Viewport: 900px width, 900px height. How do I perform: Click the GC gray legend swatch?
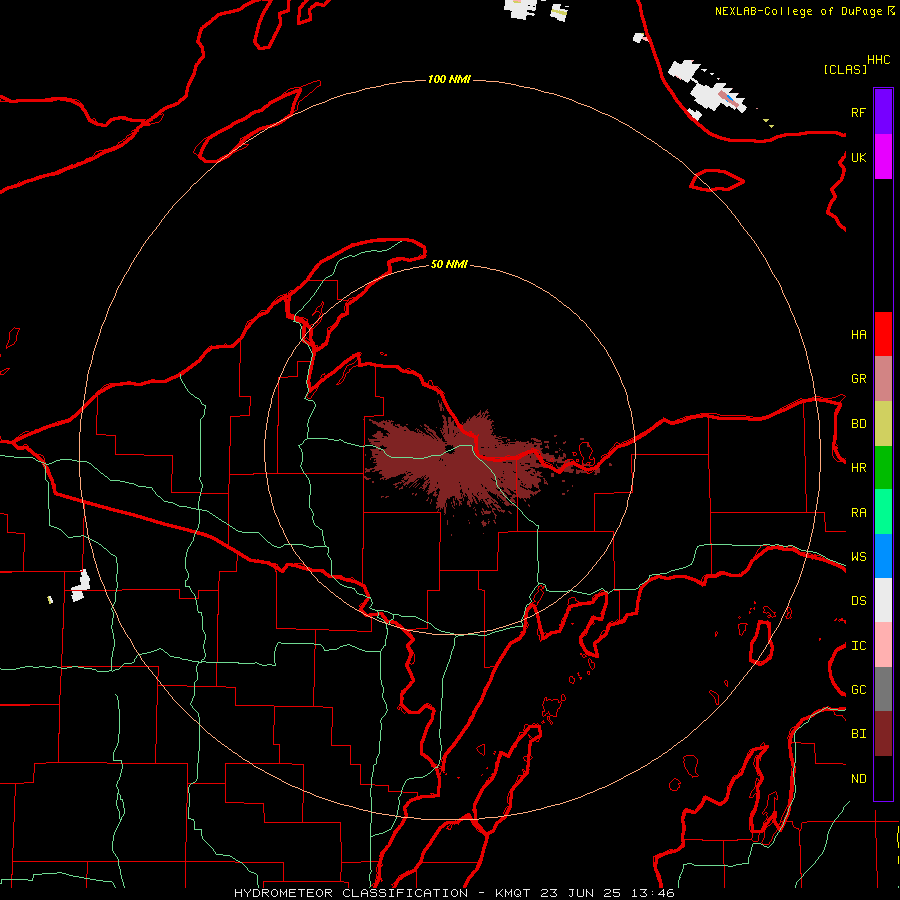pos(883,689)
